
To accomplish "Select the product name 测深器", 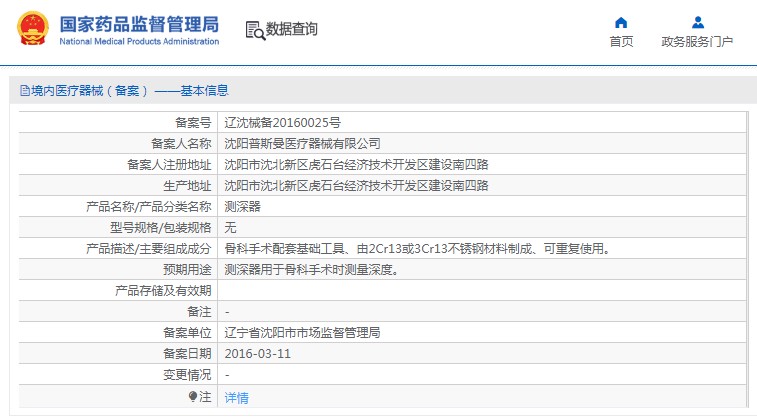I will (242, 207).
